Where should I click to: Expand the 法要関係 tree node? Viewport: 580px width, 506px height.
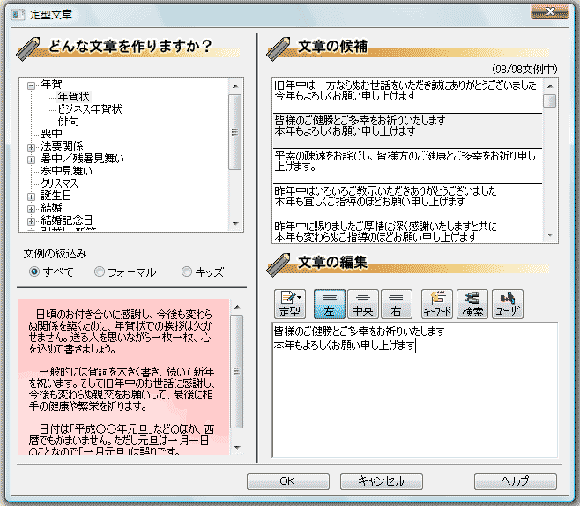click(x=31, y=148)
